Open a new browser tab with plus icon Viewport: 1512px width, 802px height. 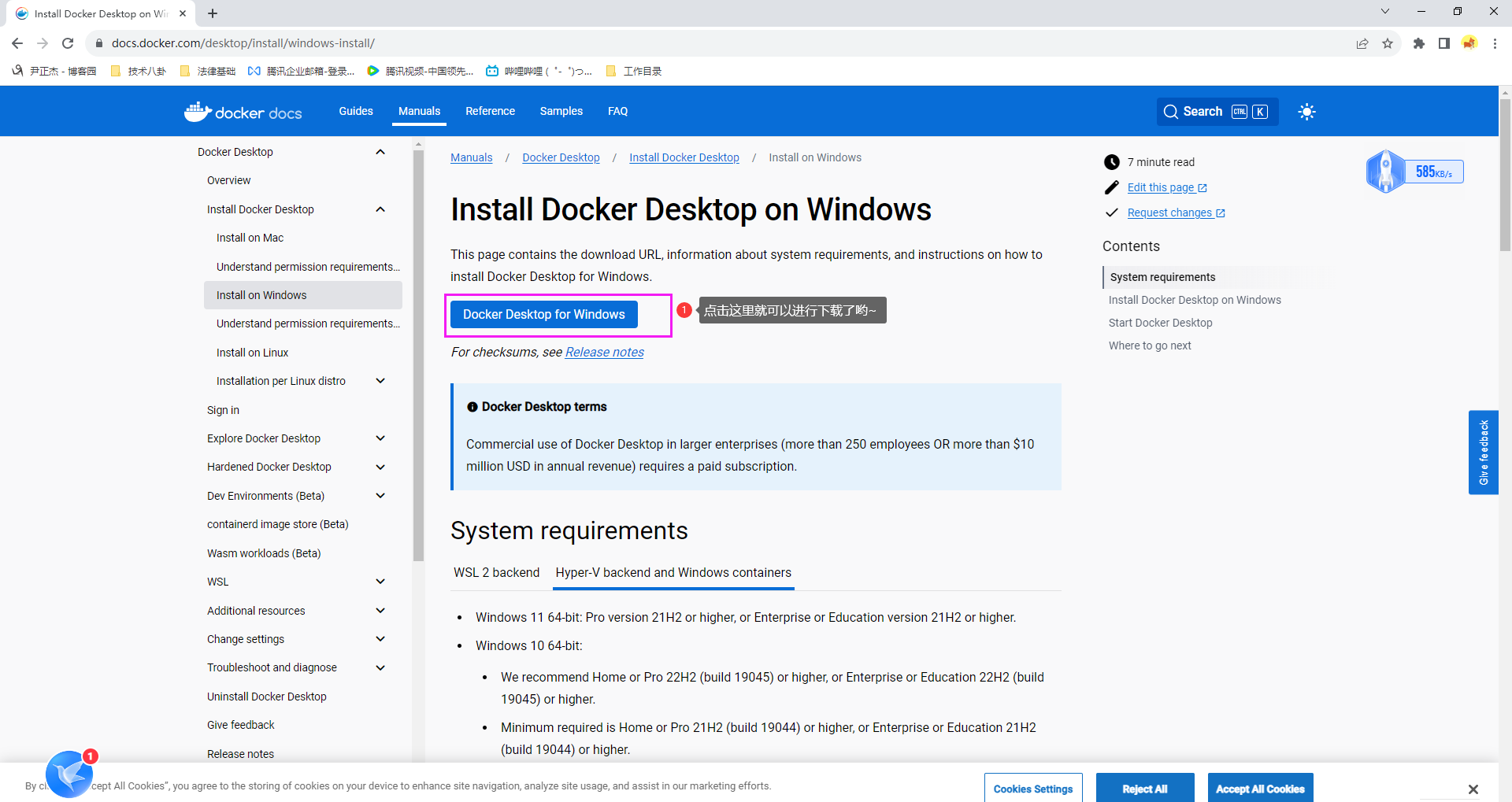pyautogui.click(x=213, y=13)
